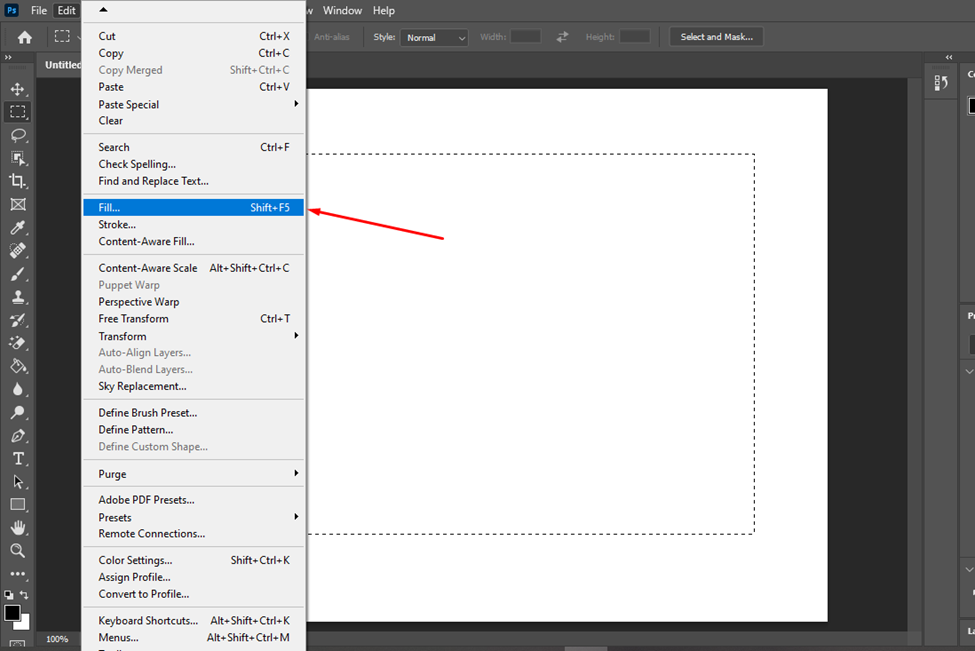Screen dimensions: 975x651
Task: Select the Move tool
Action: [x=17, y=89]
